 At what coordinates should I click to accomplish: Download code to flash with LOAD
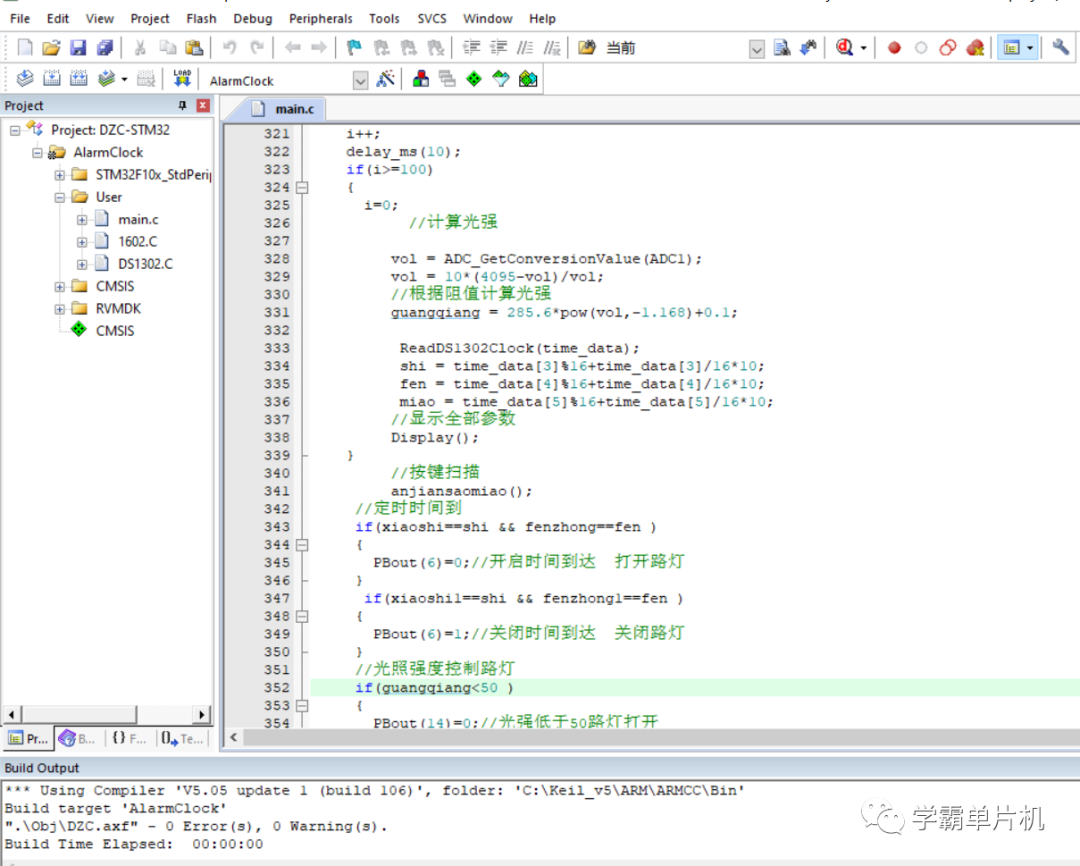pyautogui.click(x=182, y=79)
